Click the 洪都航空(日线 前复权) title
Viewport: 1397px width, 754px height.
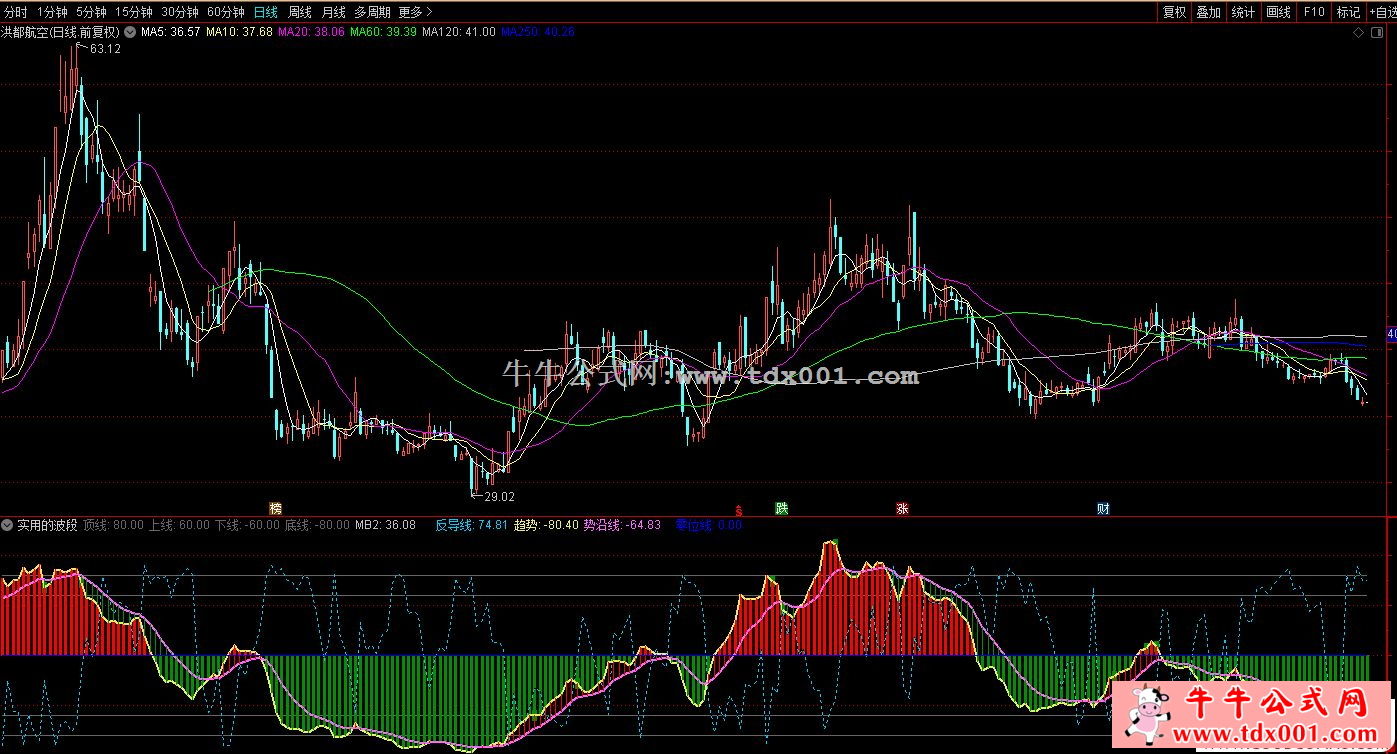pos(60,32)
